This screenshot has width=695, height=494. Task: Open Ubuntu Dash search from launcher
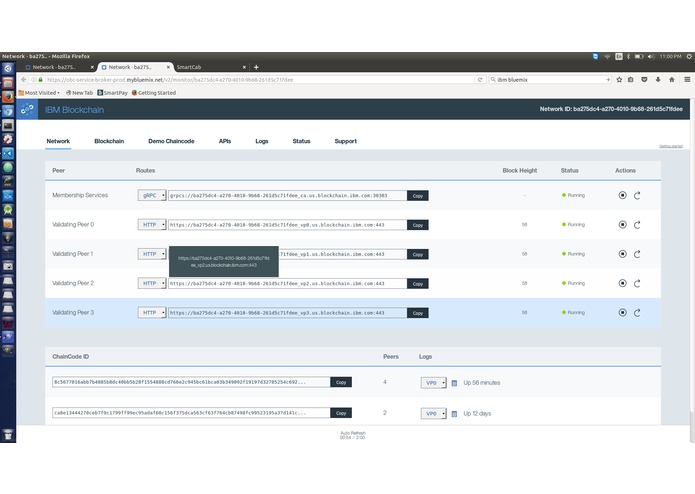tap(8, 69)
